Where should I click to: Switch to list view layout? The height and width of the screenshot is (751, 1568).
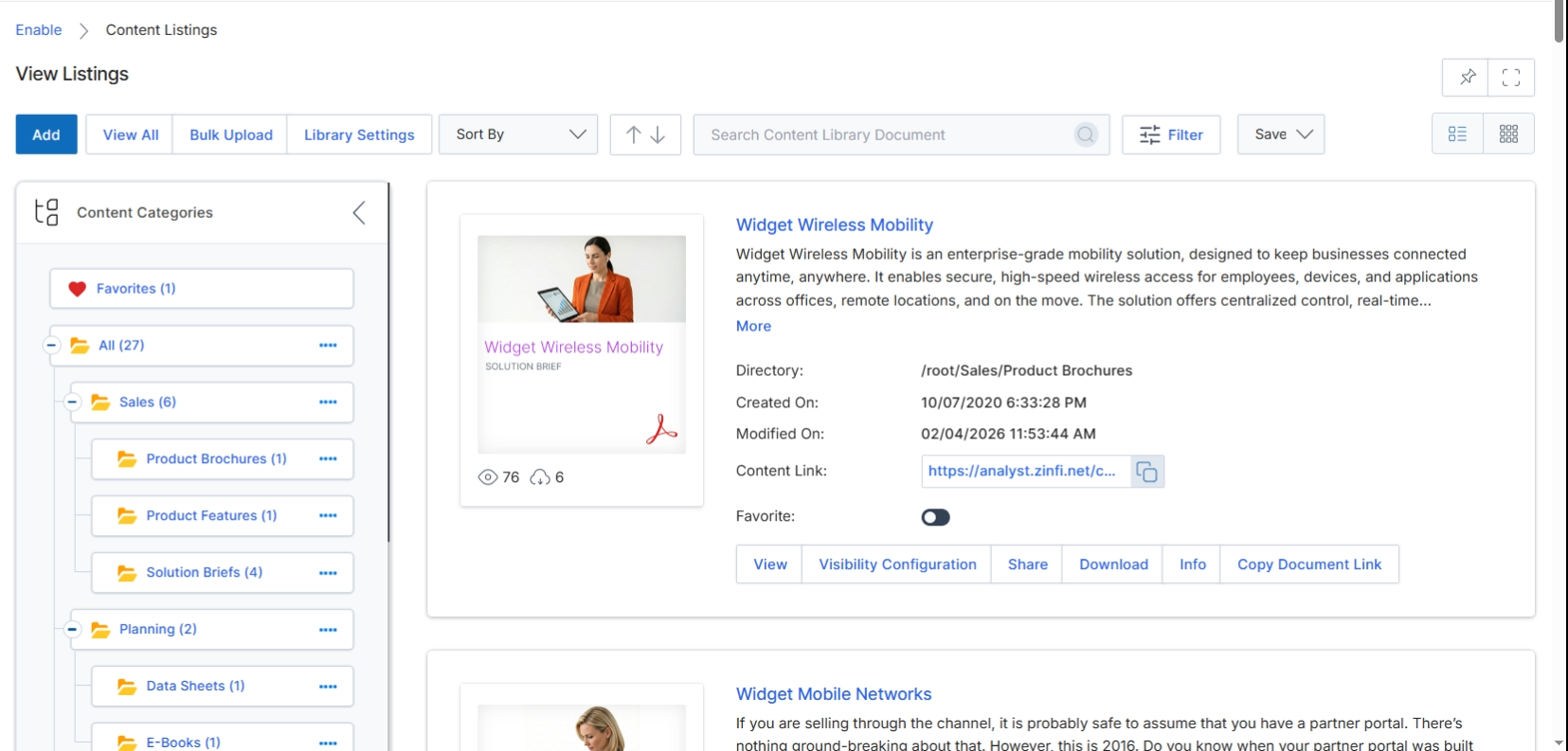1457,134
